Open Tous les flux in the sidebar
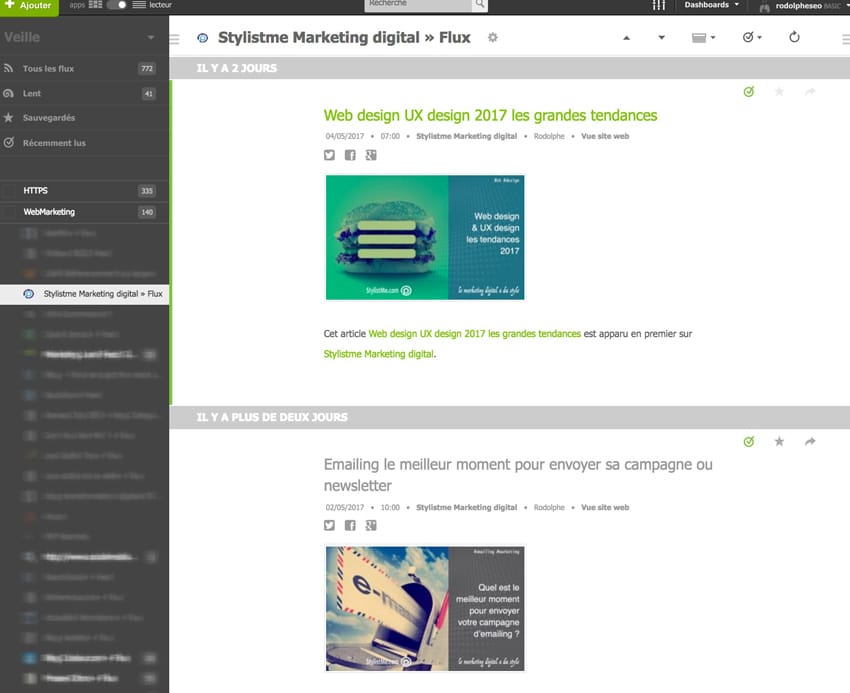The image size is (850, 693). (x=84, y=68)
